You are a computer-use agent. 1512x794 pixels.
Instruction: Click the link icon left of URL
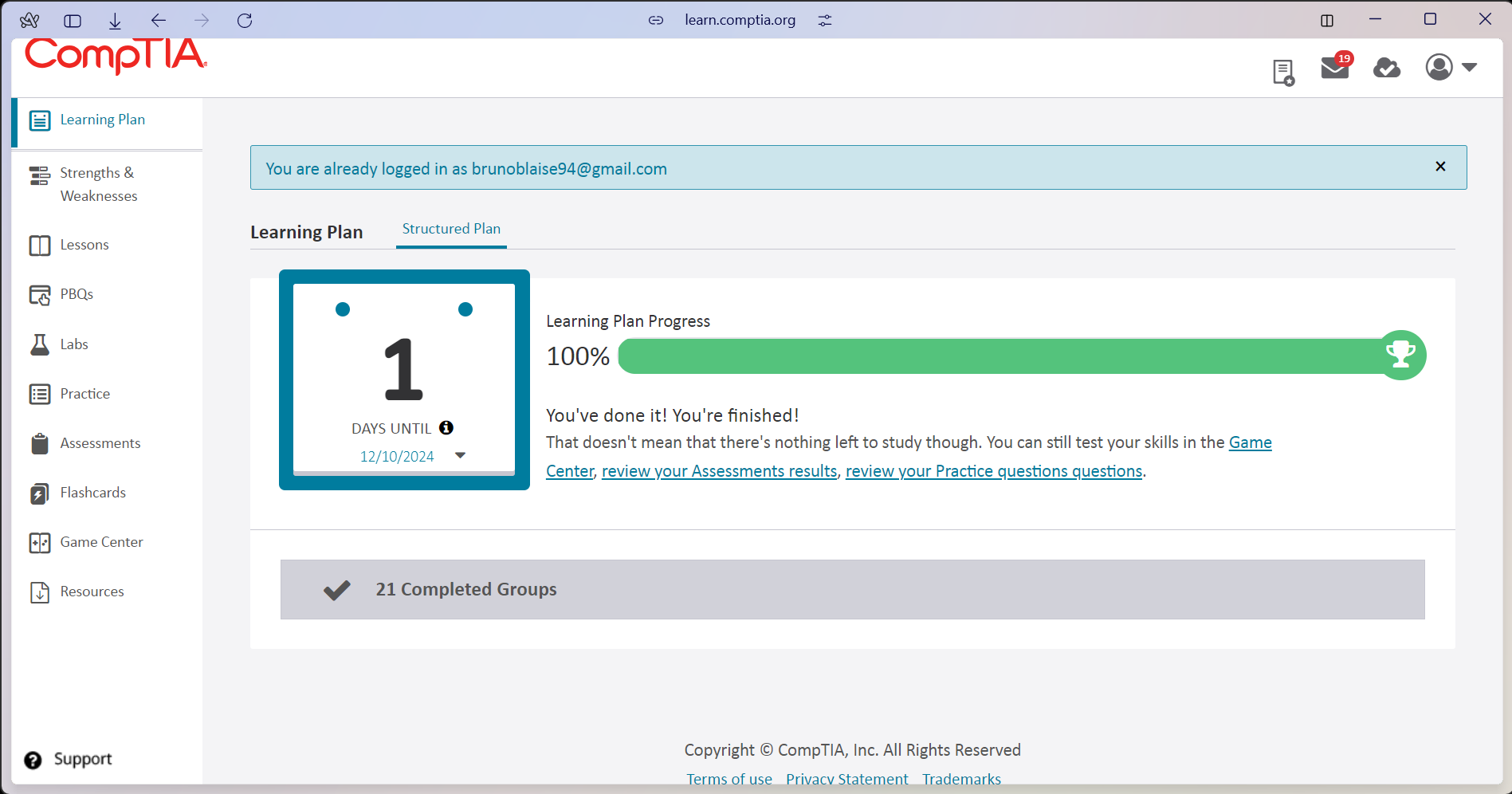pyautogui.click(x=656, y=20)
